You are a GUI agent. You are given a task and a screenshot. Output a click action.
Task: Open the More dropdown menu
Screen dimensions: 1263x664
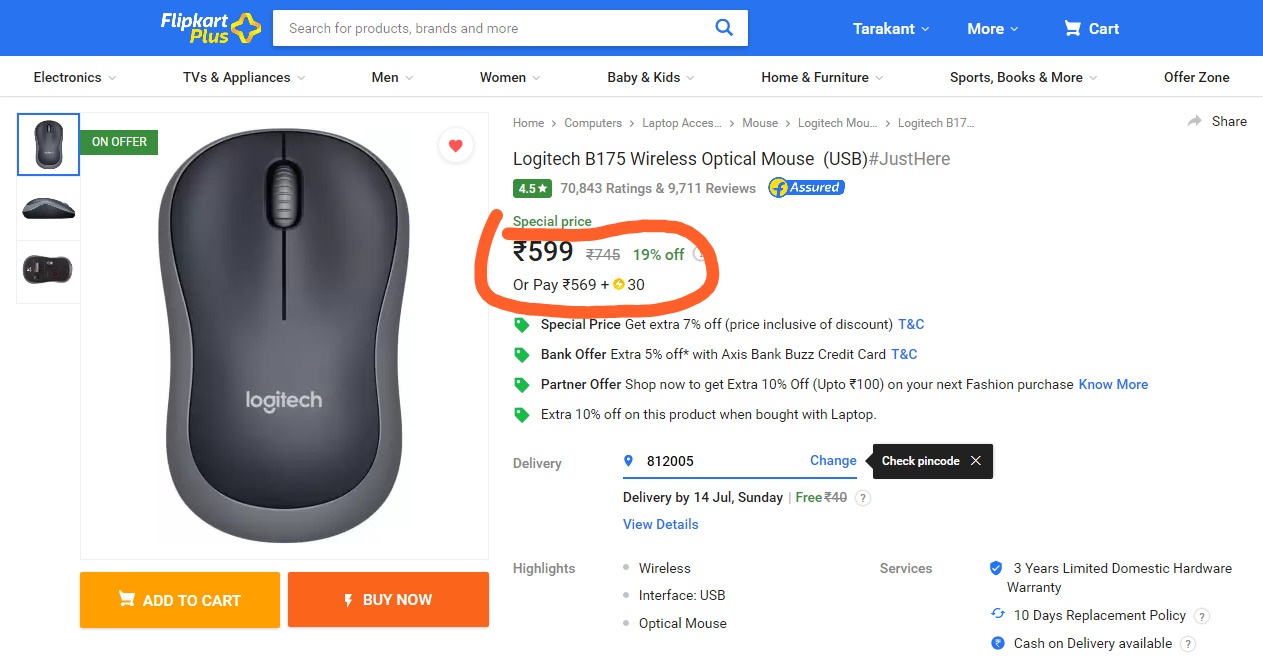[992, 29]
